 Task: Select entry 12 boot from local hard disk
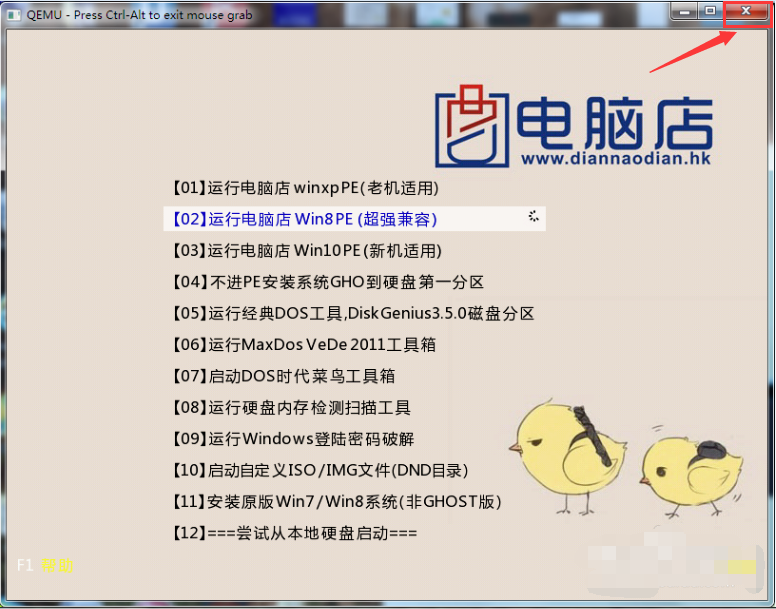tap(295, 533)
